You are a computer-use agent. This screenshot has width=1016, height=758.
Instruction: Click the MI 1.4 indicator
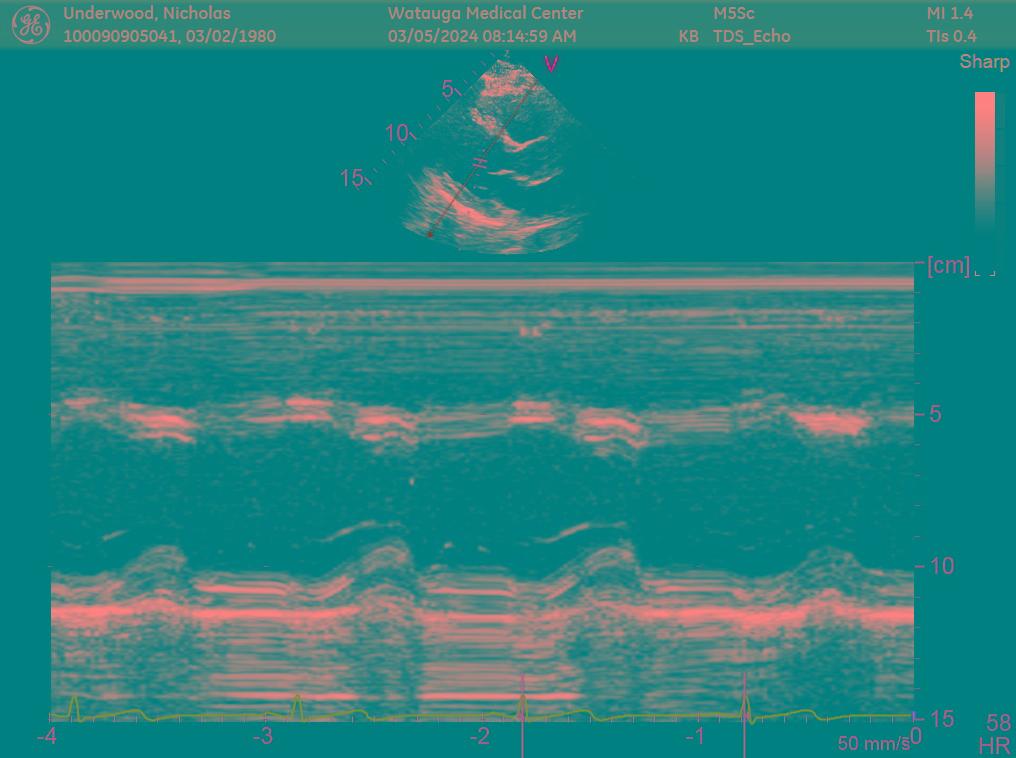tap(949, 14)
